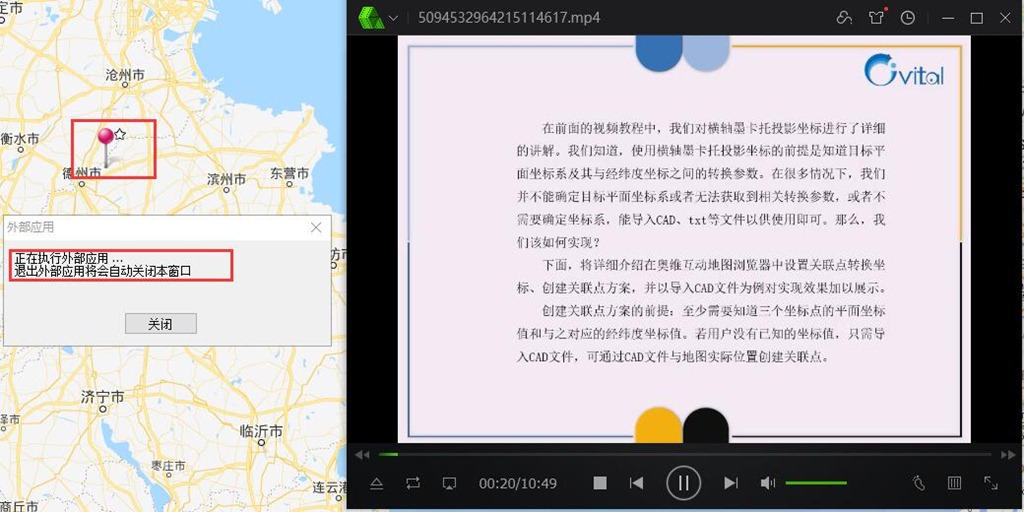Click the green player logo

tap(372, 18)
